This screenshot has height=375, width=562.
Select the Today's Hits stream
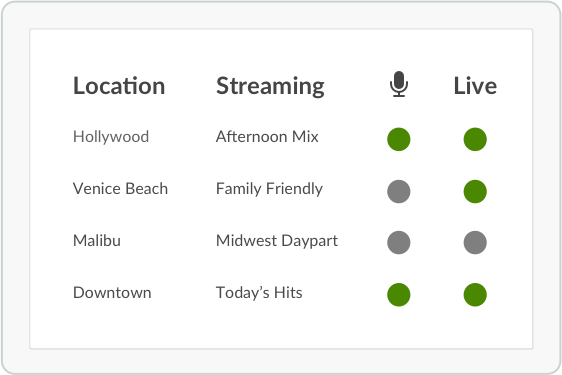259,293
